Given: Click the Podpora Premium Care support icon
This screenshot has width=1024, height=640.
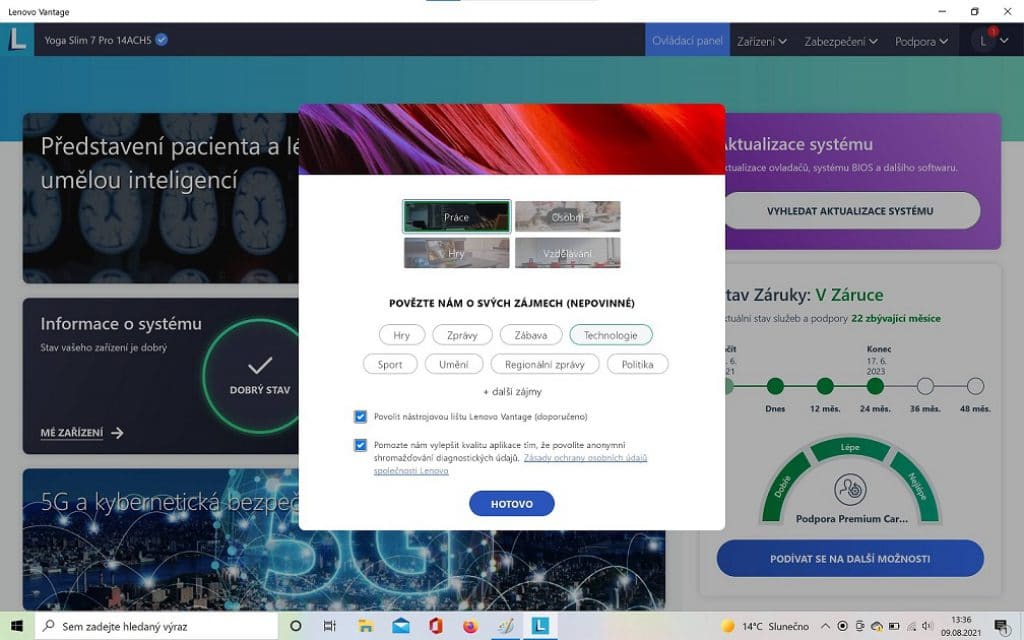Looking at the screenshot, I should point(850,490).
